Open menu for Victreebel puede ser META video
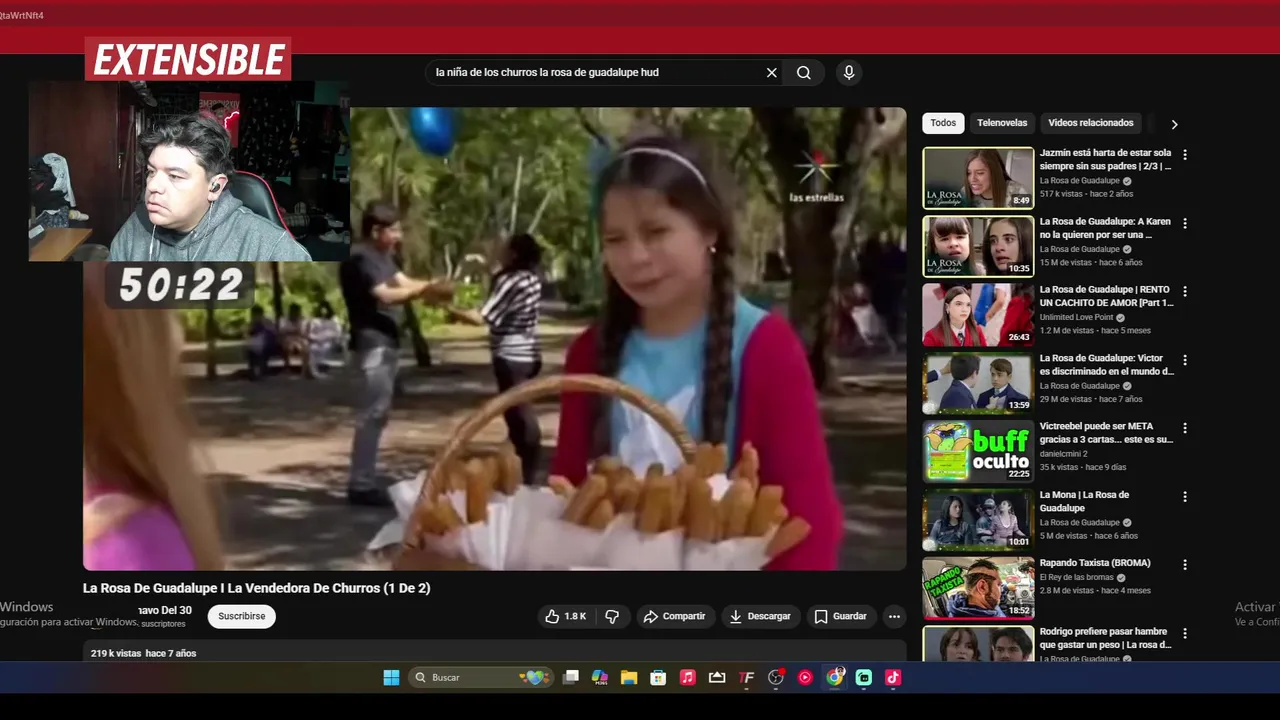This screenshot has height=720, width=1280. (1185, 428)
